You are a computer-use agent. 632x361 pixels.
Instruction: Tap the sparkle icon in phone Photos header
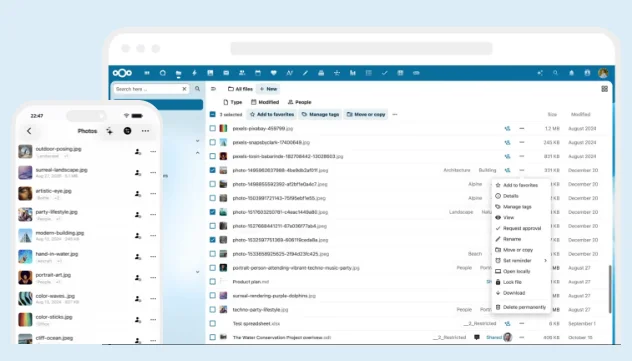pos(109,131)
